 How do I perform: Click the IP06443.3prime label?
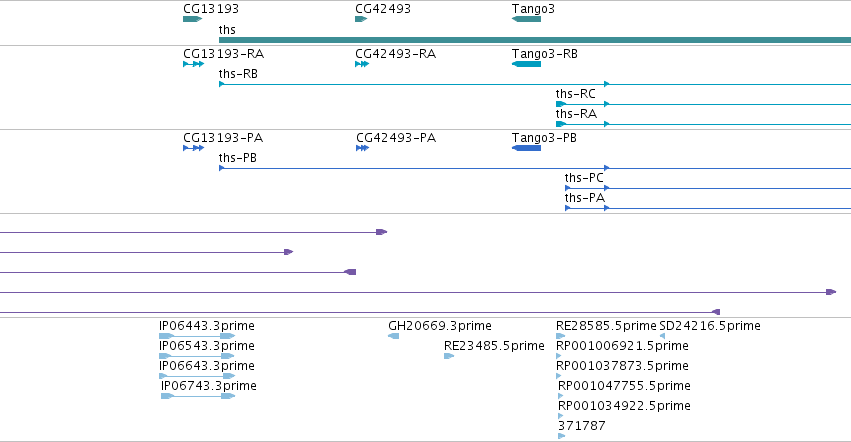207,326
